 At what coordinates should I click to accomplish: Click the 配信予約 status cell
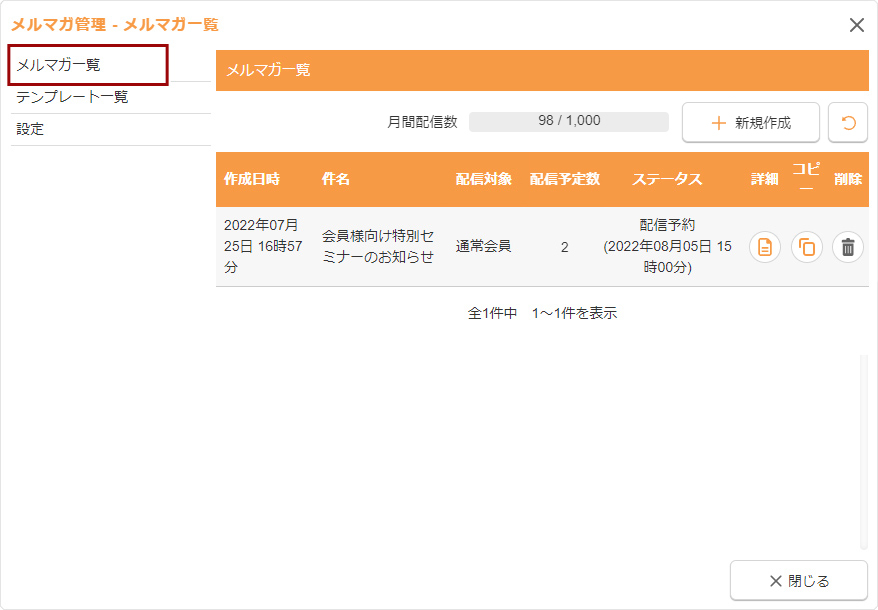click(x=667, y=246)
